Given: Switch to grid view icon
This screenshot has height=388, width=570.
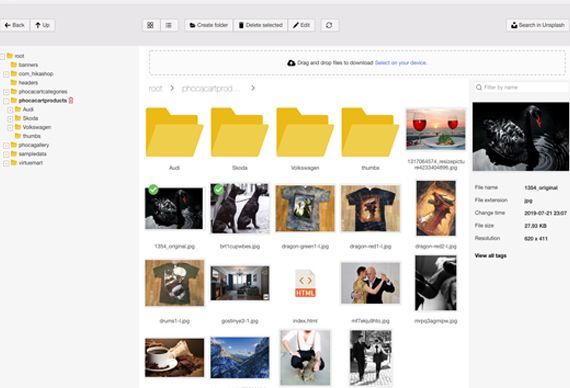Looking at the screenshot, I should point(150,25).
